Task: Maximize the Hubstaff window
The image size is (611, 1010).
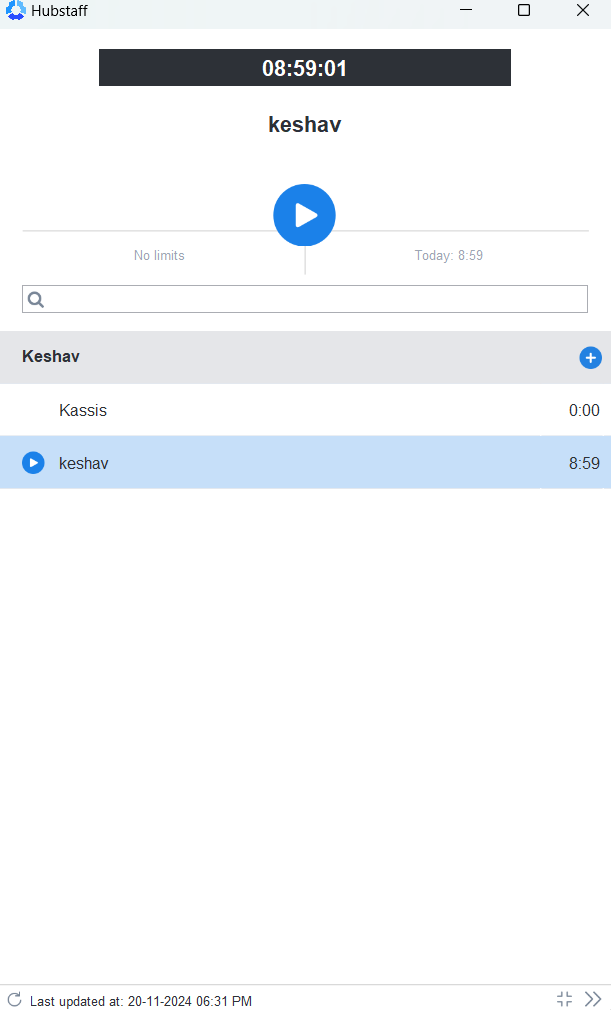Action: pyautogui.click(x=524, y=10)
